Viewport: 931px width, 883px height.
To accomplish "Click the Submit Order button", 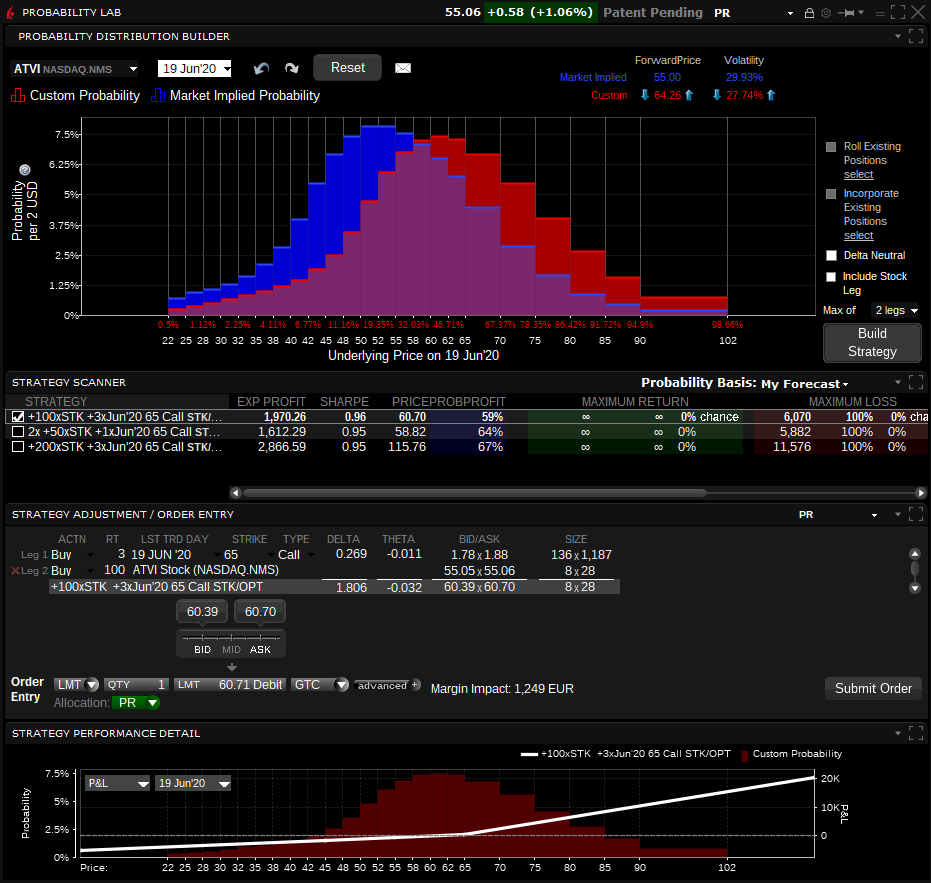I will (873, 688).
